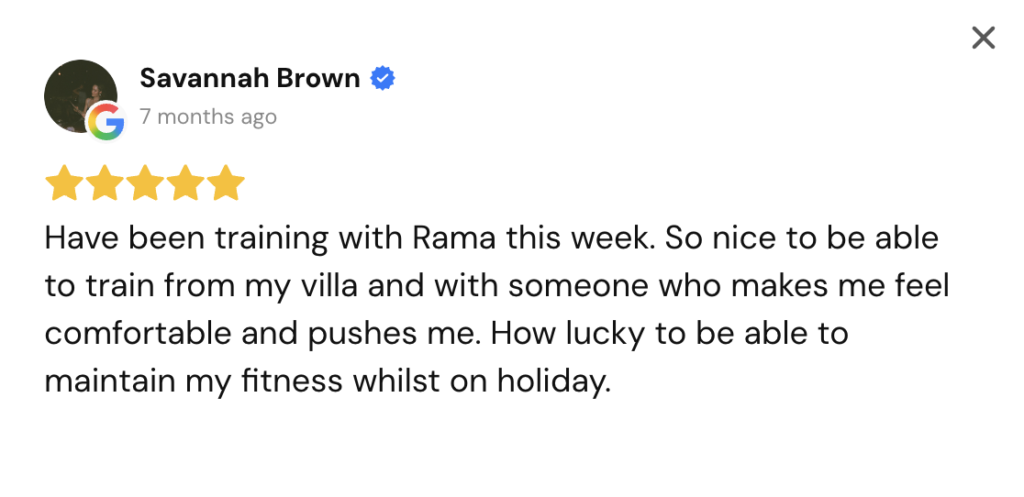1024x497 pixels.
Task: Click the first rating star
Action: [x=63, y=183]
